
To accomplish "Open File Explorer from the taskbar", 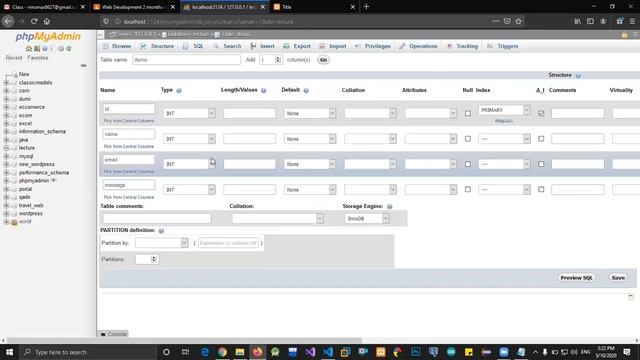I will pos(240,352).
